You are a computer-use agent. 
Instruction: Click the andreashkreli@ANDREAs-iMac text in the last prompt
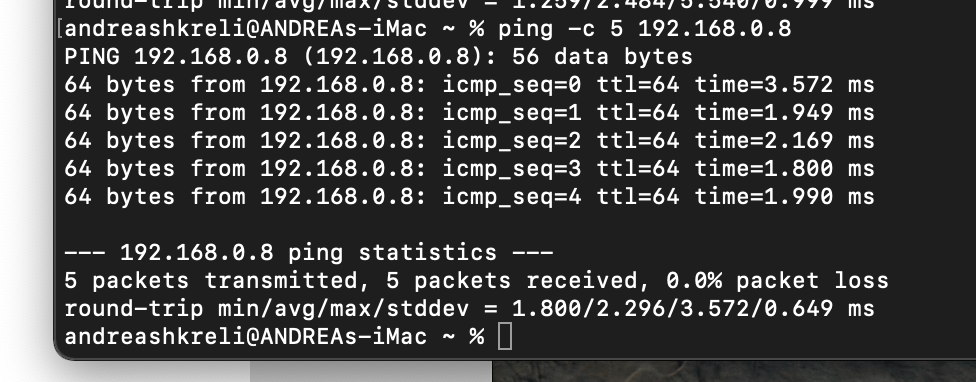(x=246, y=337)
